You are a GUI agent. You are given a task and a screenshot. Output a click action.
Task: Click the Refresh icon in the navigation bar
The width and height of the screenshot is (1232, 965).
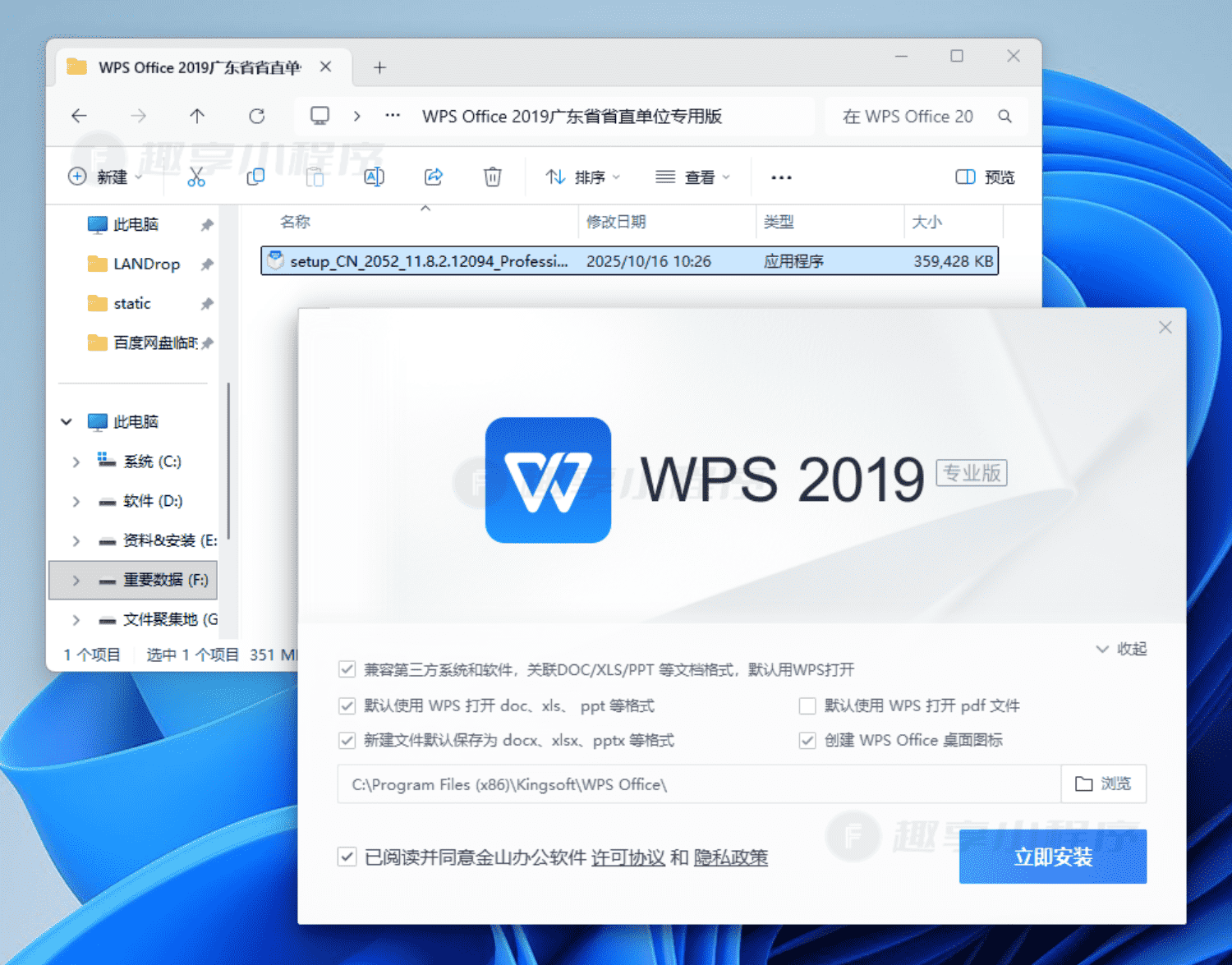click(256, 116)
